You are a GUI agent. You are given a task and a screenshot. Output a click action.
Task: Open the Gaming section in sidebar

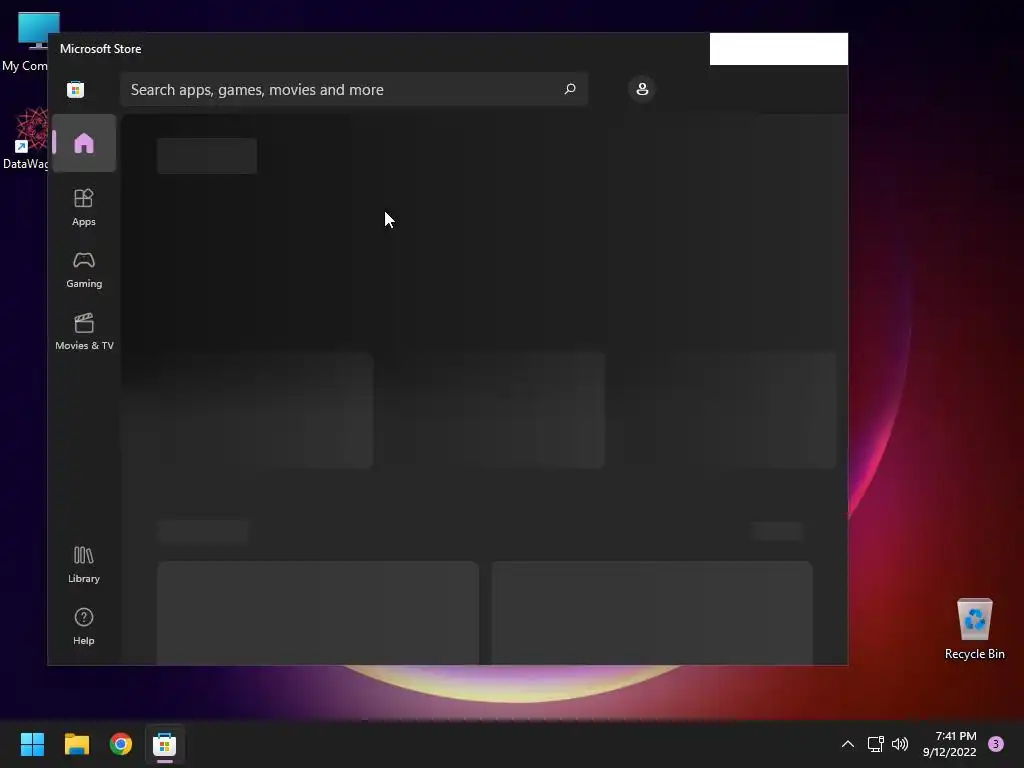84,270
